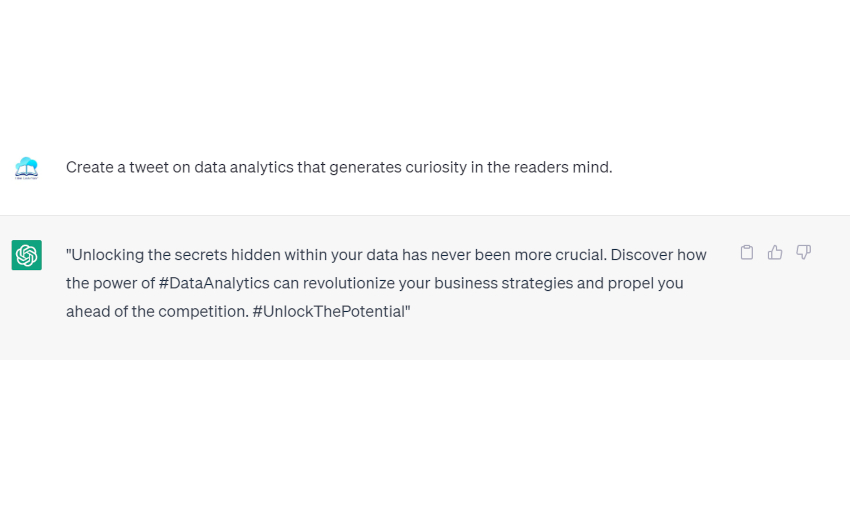Click the user prompt starting "Create a tweet"
Screen dimensions: 850x505
338,167
